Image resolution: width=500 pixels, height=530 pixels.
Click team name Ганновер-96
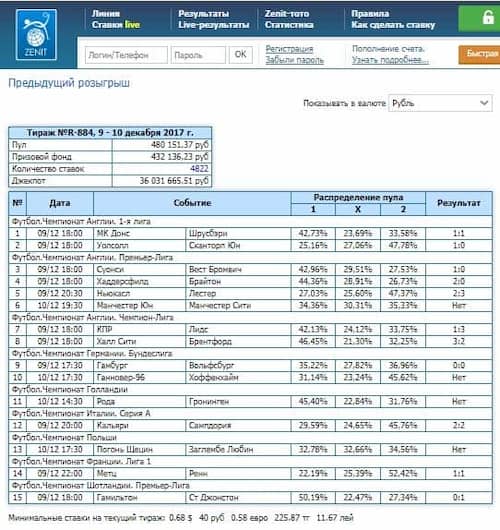coord(121,377)
